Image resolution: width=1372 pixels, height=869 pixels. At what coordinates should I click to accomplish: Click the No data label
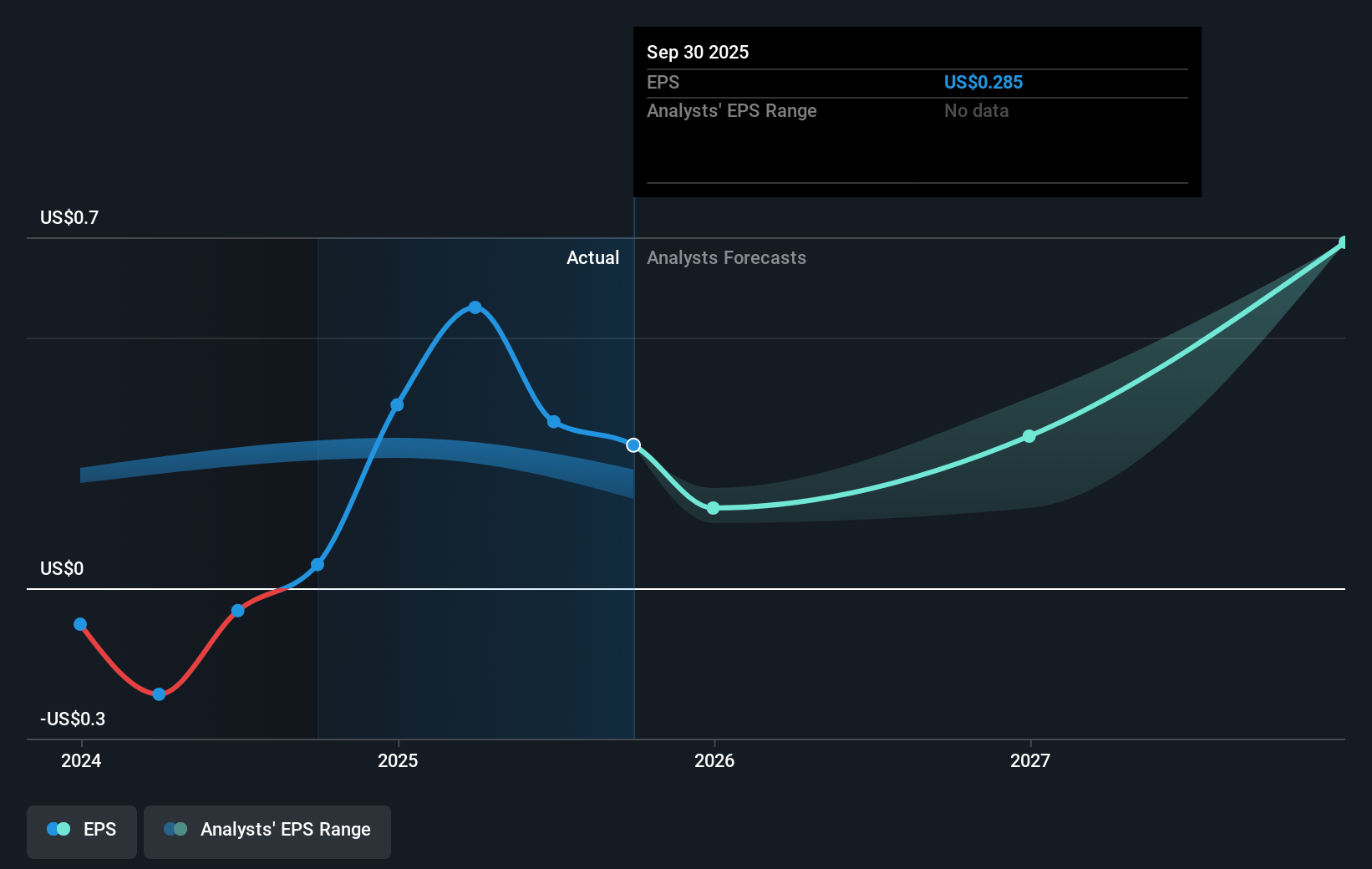976,110
